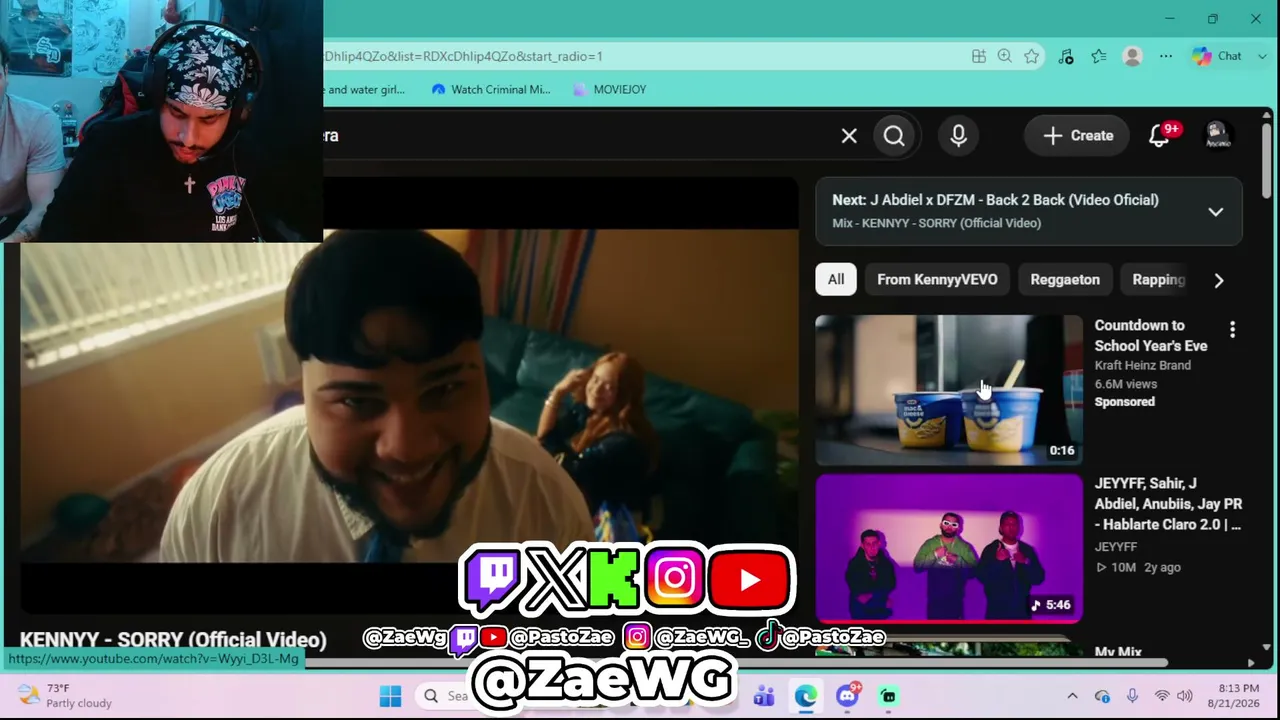Open Microsoft Edge from the taskbar
The image size is (1280, 720).
pyautogui.click(x=805, y=696)
